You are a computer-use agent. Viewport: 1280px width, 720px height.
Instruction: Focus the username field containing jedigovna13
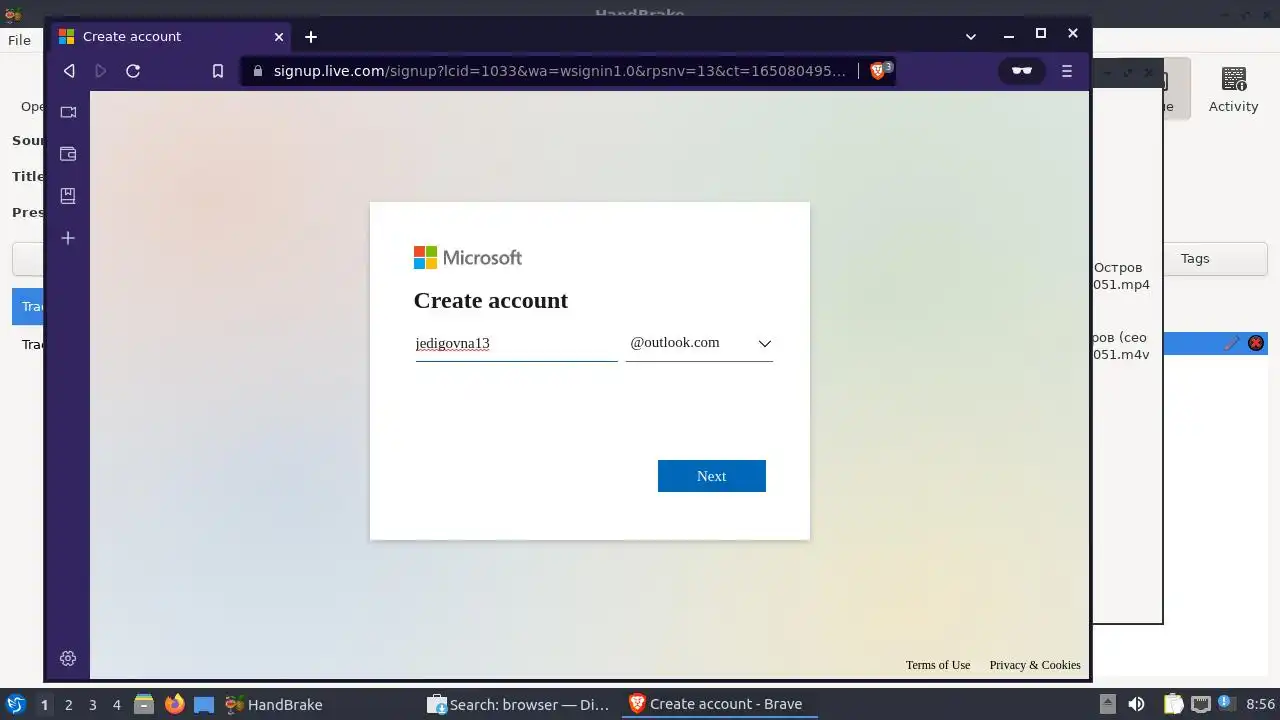pos(516,343)
